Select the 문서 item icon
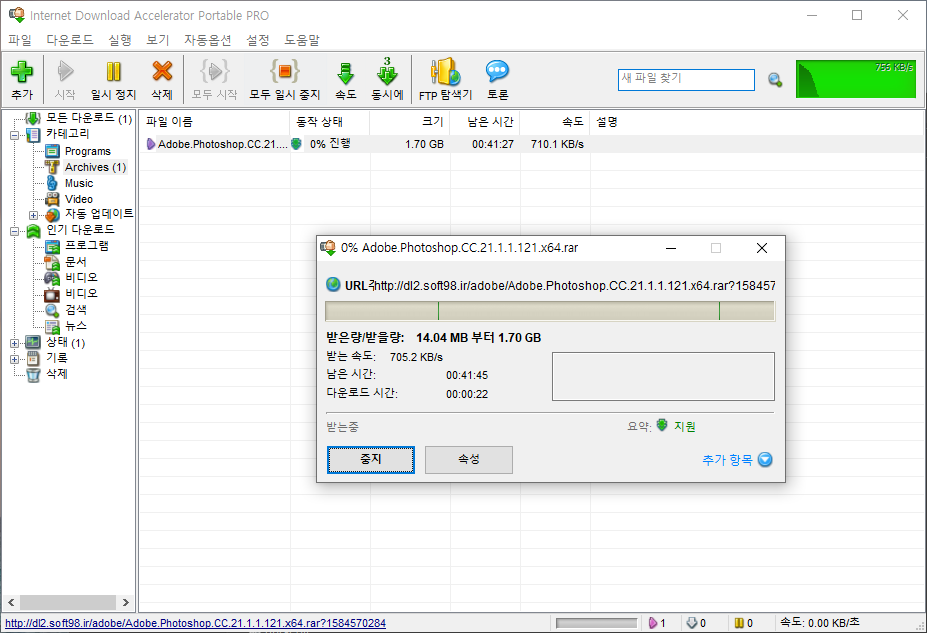Viewport: 927px width, 633px height. pos(52,262)
